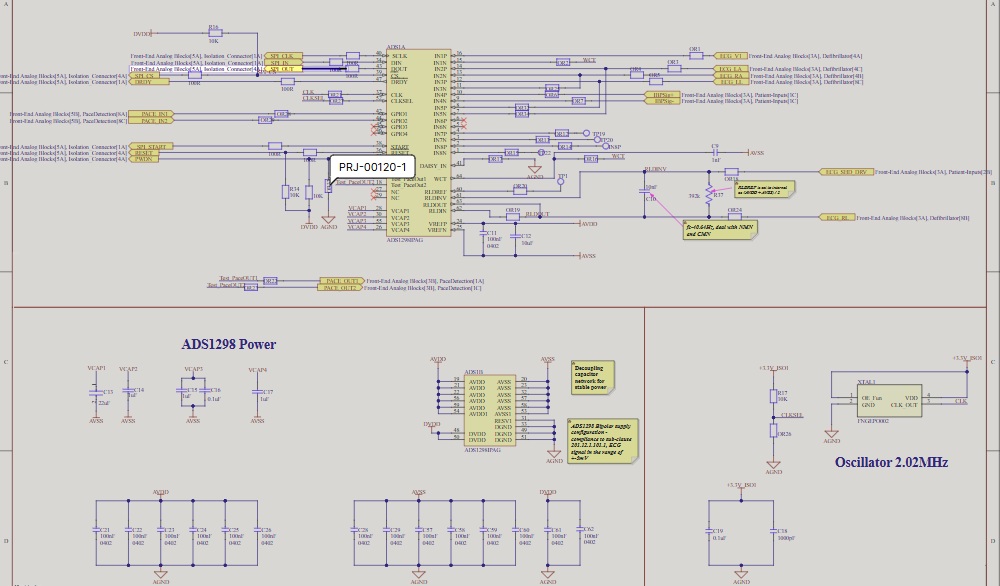Select the ECG_V1 port
This screenshot has height=586, width=1000.
[x=730, y=56]
